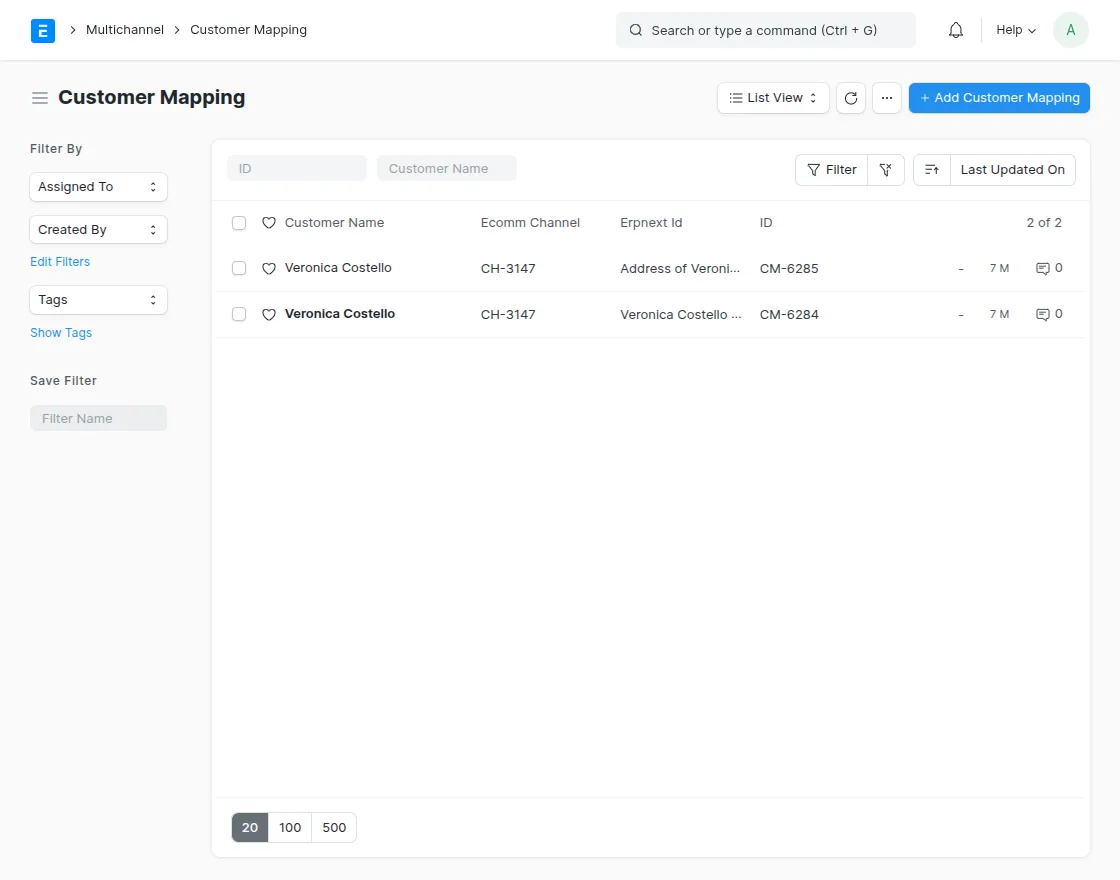The width and height of the screenshot is (1120, 880).
Task: Toggle the sidebar hamburger icon
Action: [40, 98]
